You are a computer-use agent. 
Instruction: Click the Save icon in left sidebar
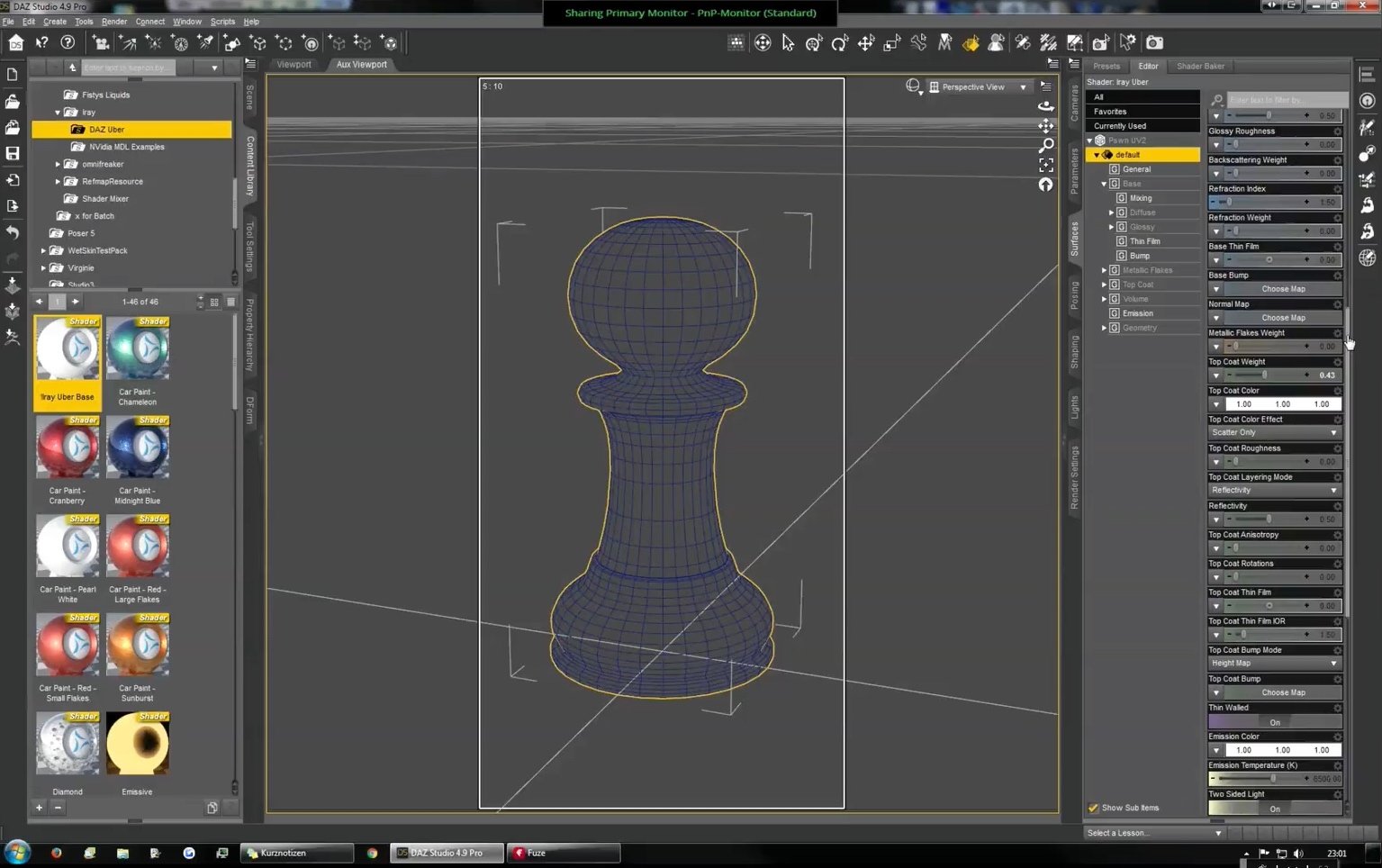pyautogui.click(x=13, y=153)
